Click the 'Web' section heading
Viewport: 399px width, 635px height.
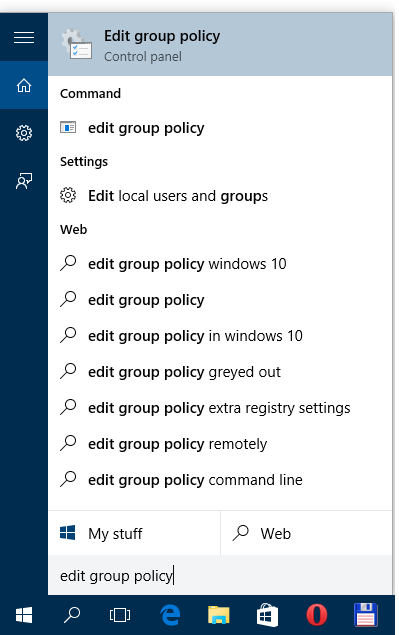pos(73,230)
